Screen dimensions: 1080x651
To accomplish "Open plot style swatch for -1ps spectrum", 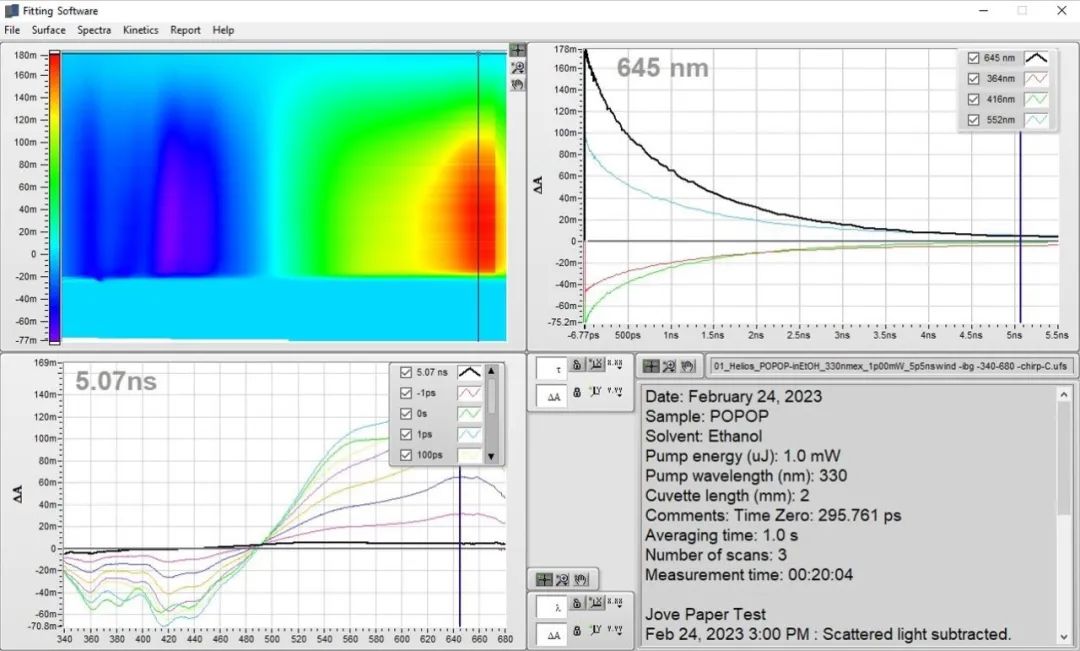I will point(470,393).
